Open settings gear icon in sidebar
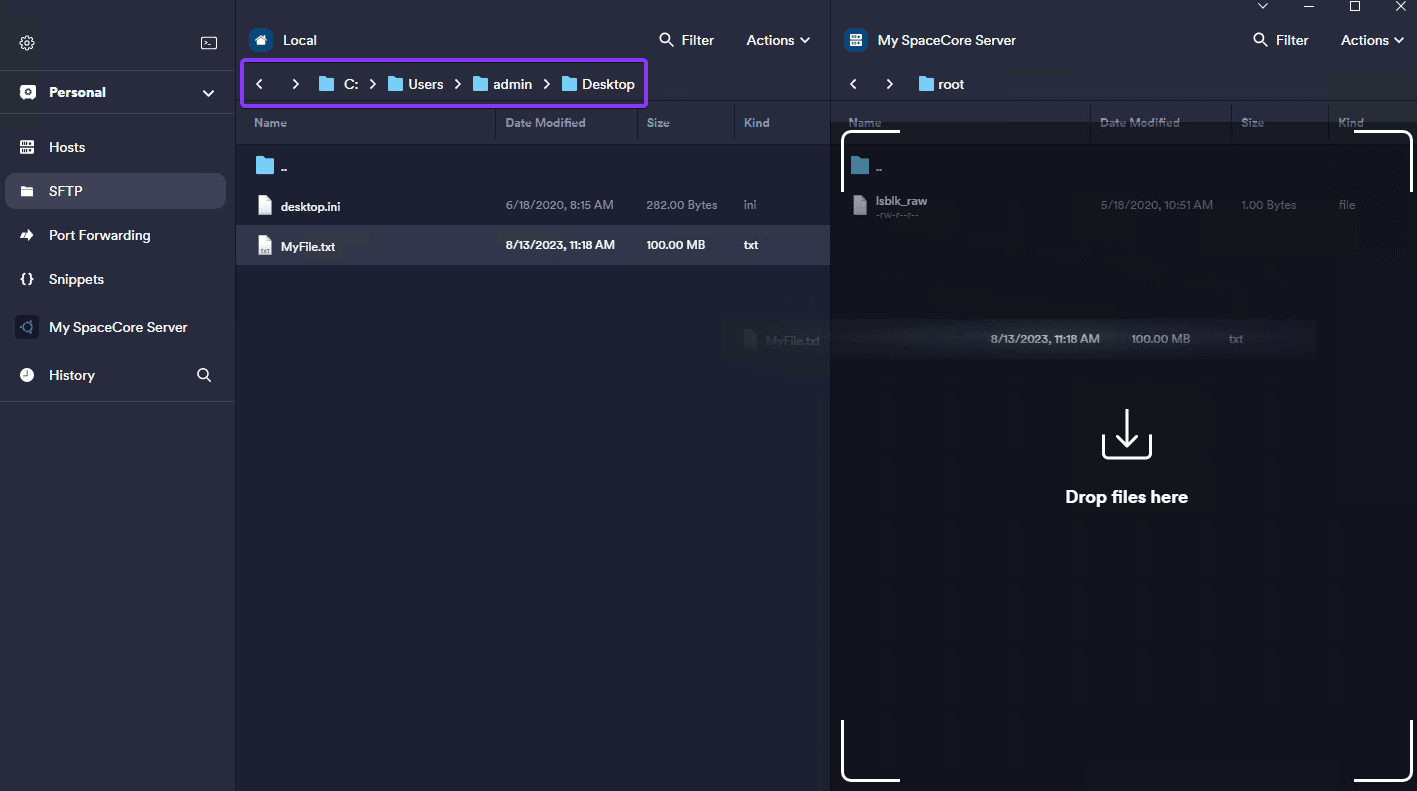Screen dimensions: 1417x791 pyautogui.click(x=27, y=43)
